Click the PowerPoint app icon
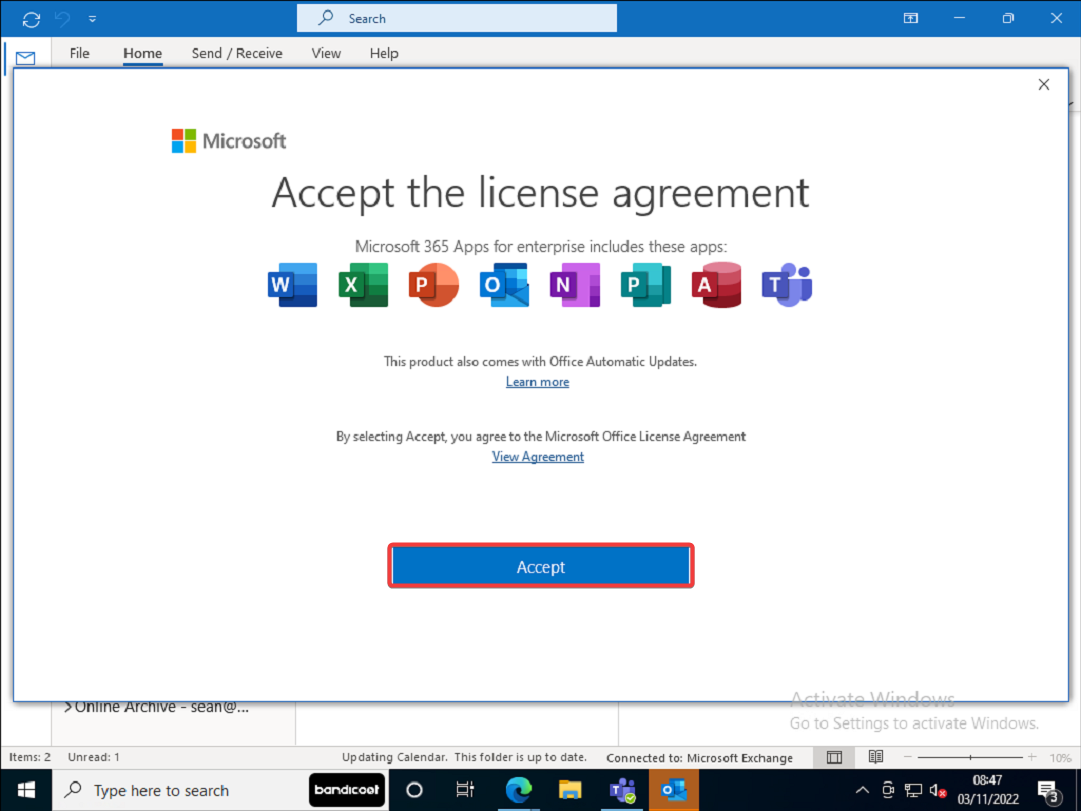Screen dimensions: 1081x811 click(x=433, y=285)
